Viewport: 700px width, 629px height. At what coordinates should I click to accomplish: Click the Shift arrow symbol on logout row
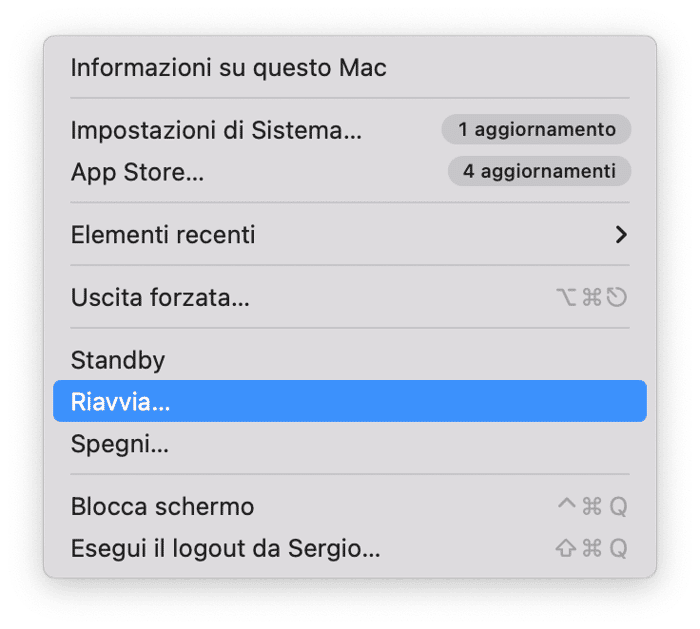(566, 549)
